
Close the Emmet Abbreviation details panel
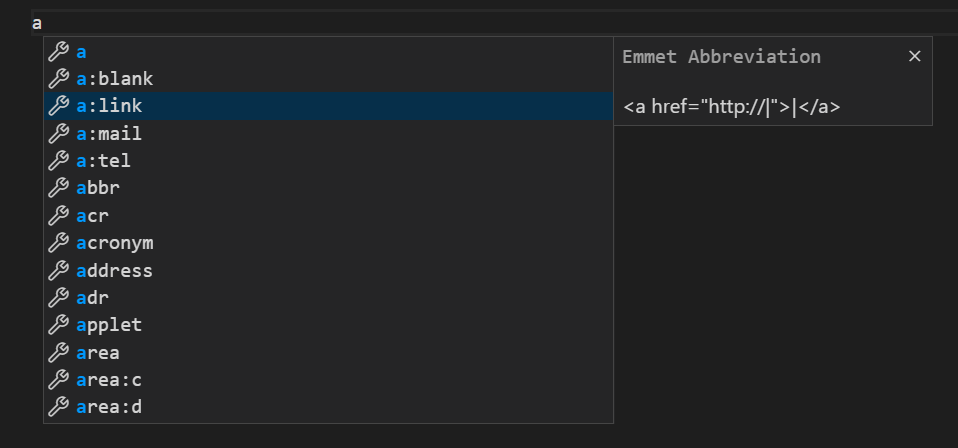tap(914, 56)
